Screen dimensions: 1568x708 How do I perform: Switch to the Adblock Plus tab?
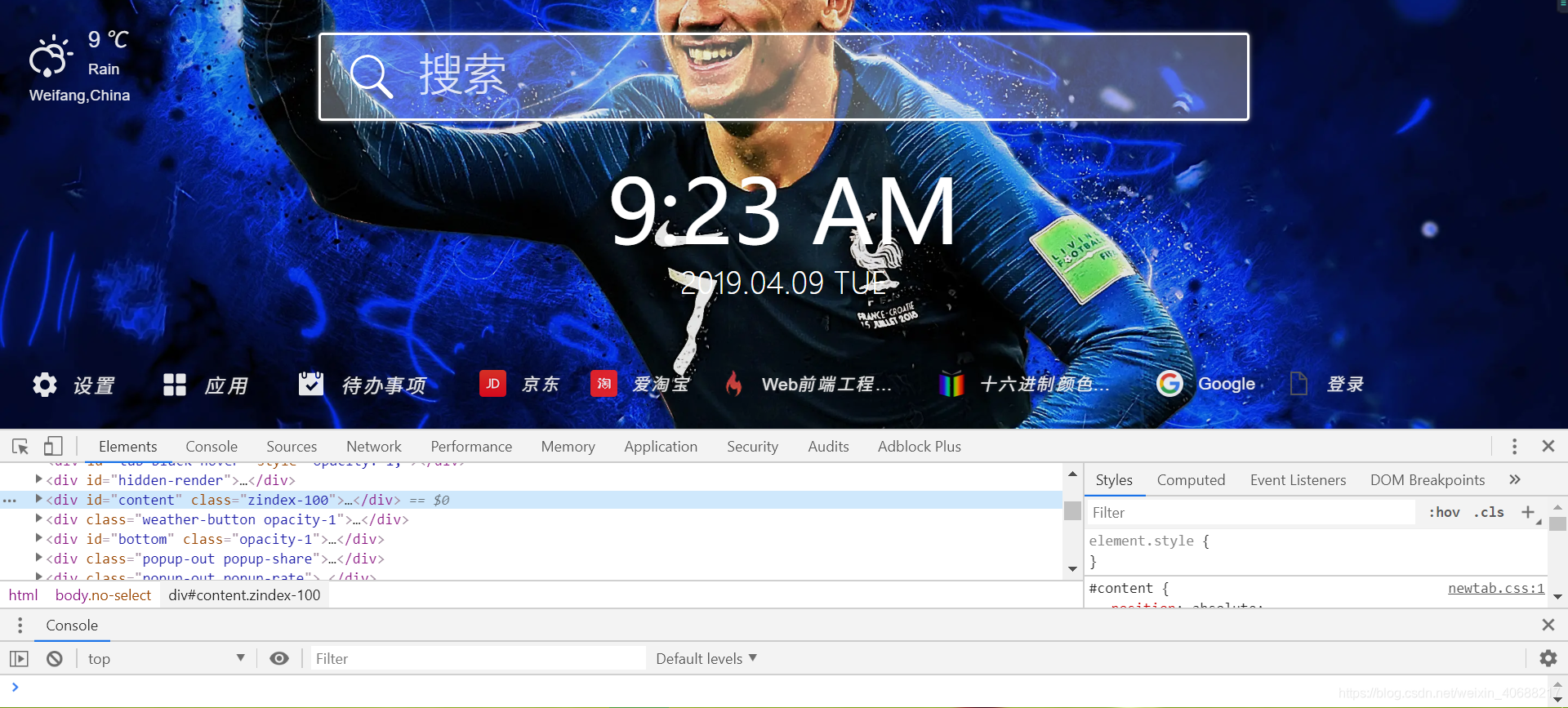(x=920, y=447)
